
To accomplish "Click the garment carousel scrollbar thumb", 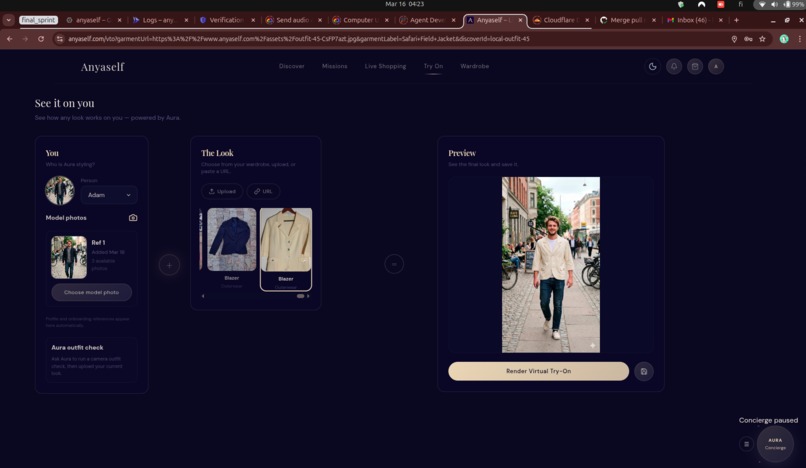I will coord(300,296).
